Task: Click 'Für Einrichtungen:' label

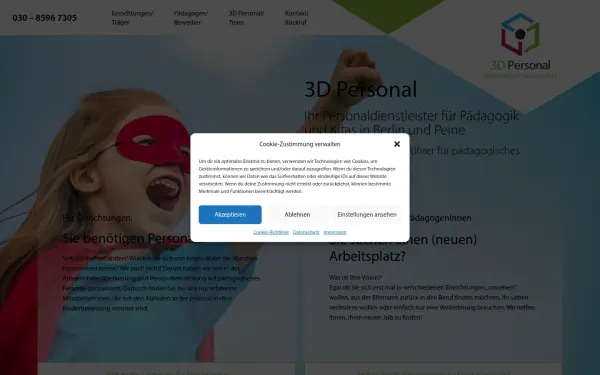Action: coord(97,218)
